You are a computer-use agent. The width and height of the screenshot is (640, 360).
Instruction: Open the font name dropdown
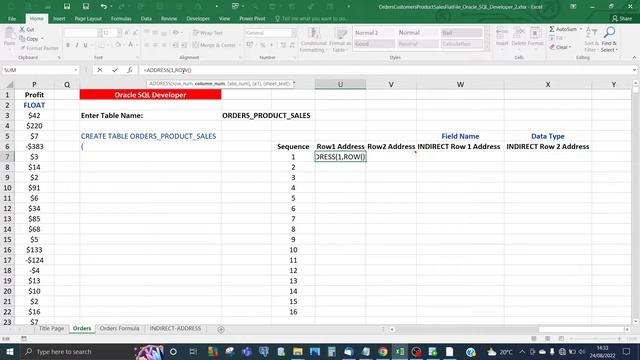99,33
